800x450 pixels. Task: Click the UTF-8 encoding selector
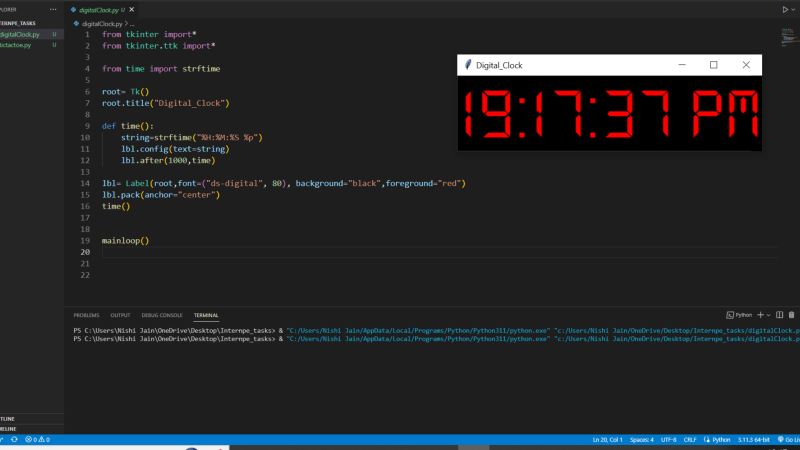tap(668, 439)
